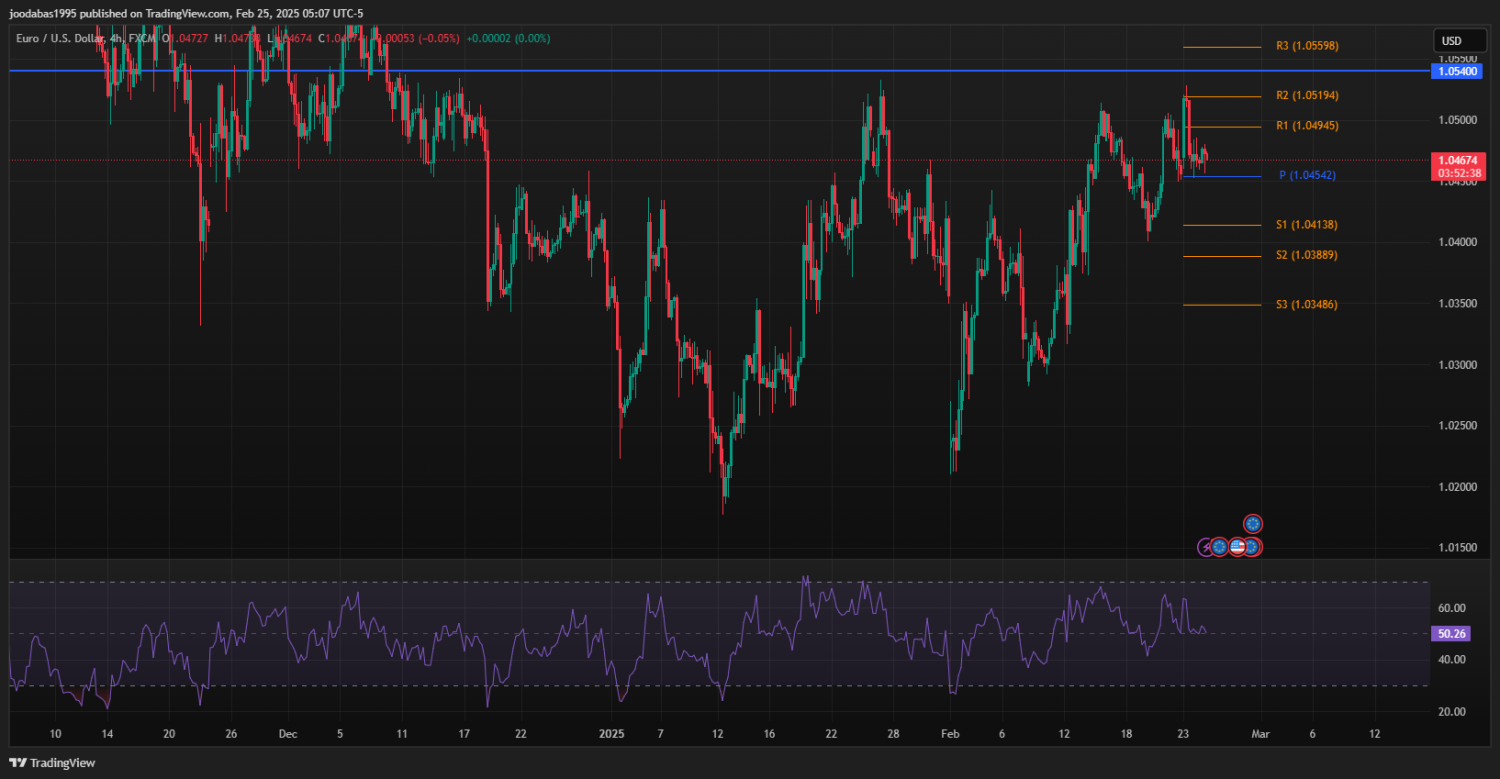Click the 2025 label on the time axis
The width and height of the screenshot is (1500, 779).
(x=611, y=733)
